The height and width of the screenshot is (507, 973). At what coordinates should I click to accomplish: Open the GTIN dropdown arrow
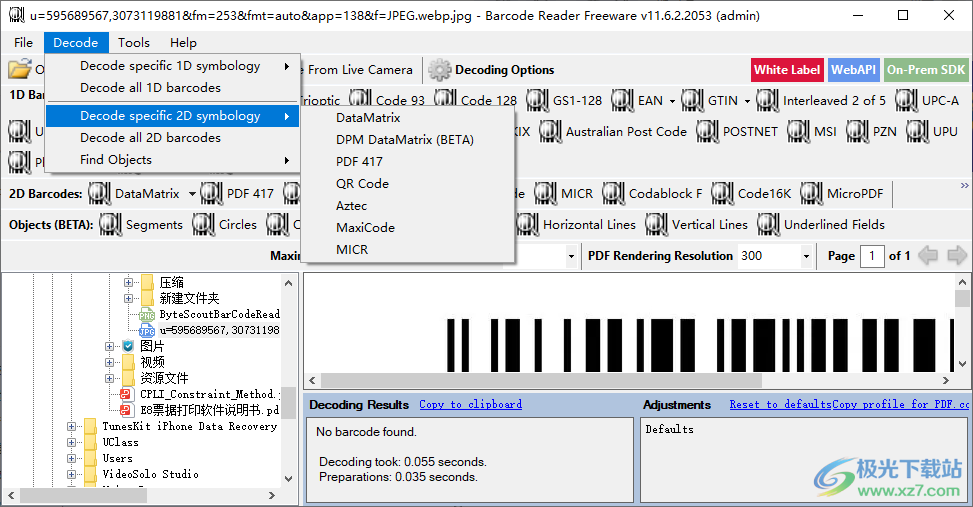[x=747, y=101]
